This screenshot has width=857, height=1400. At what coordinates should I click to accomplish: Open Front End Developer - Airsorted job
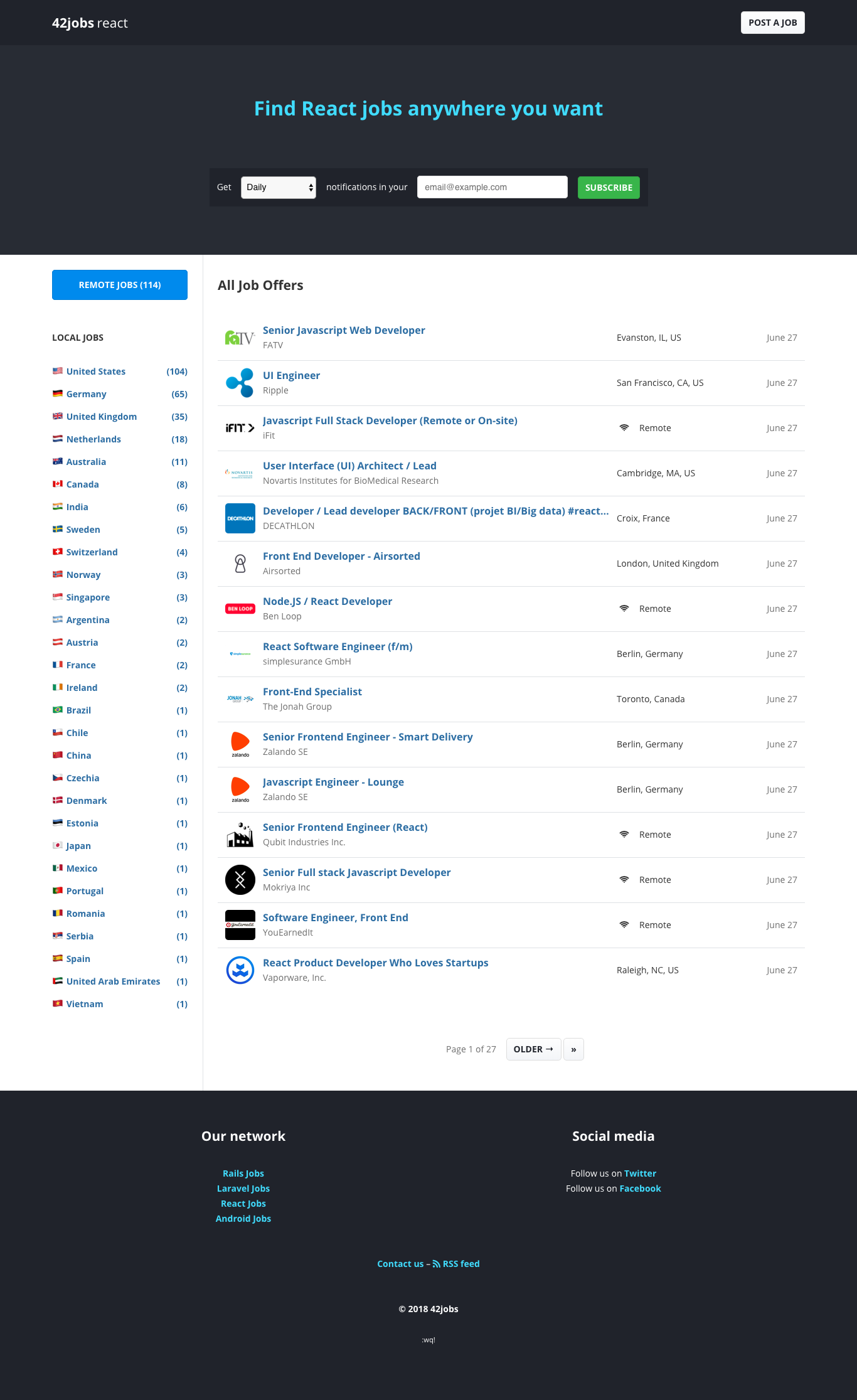click(x=341, y=556)
